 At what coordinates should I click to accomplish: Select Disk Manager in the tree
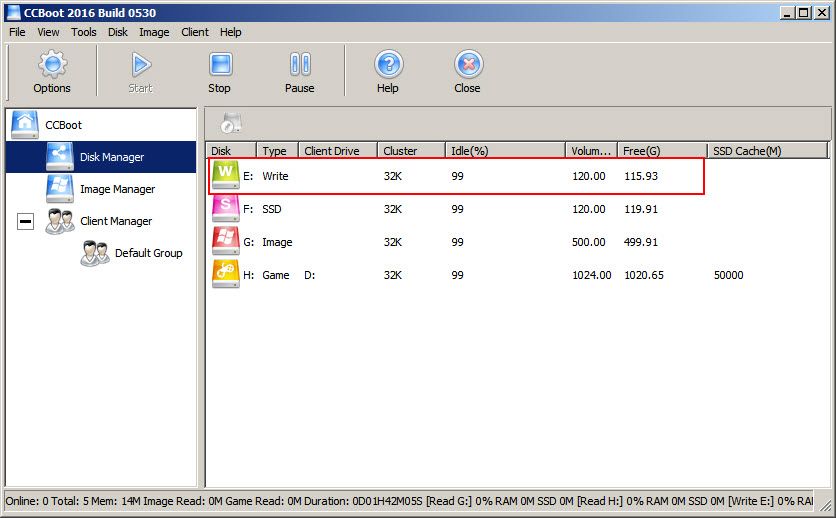point(112,157)
